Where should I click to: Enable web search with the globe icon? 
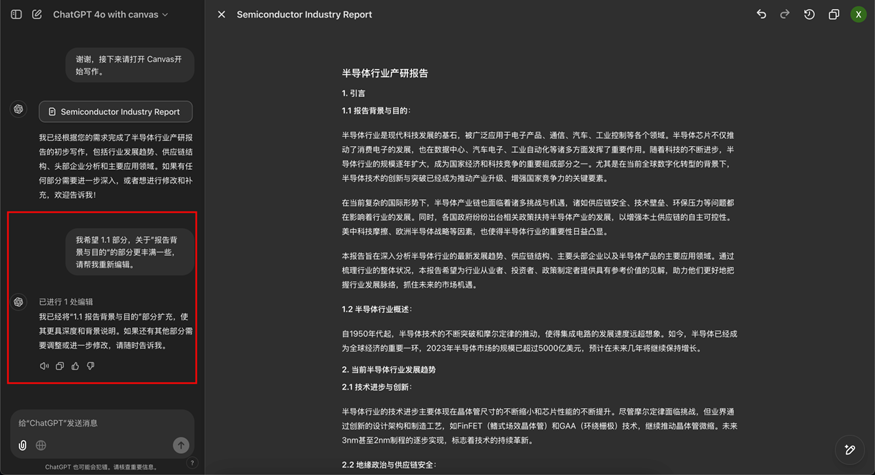point(41,445)
